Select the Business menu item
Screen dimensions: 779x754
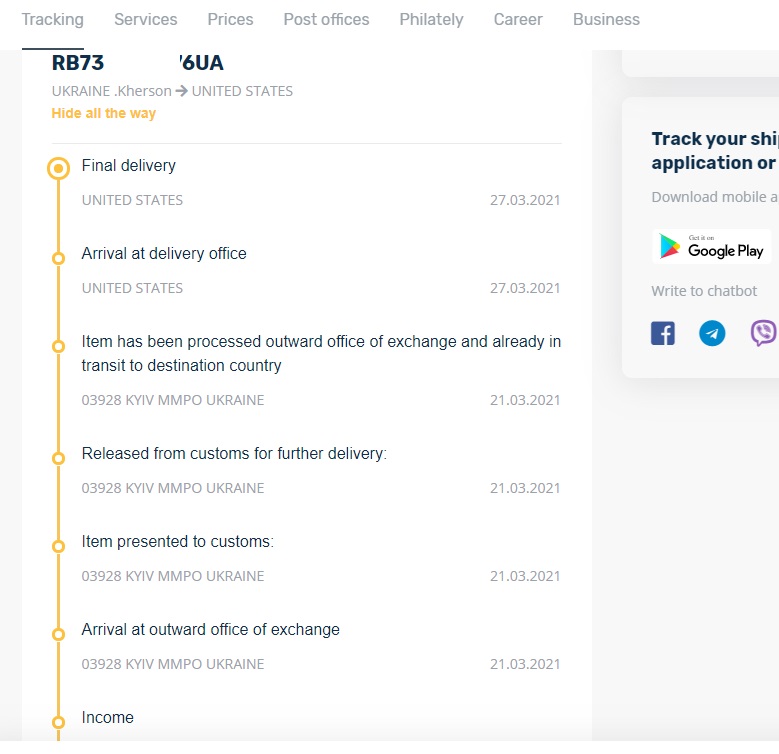point(606,19)
